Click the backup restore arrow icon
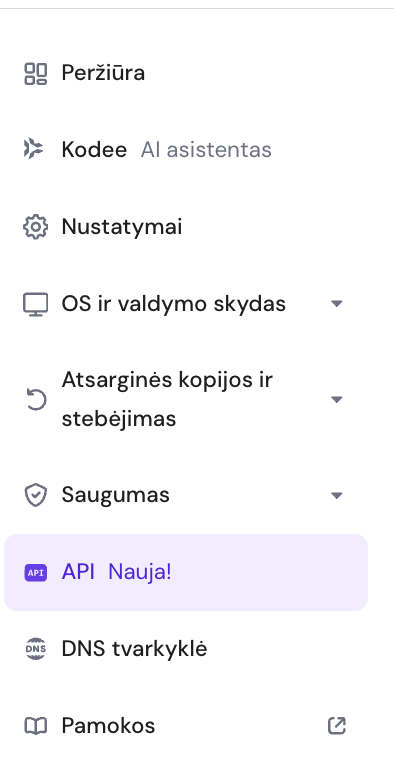The width and height of the screenshot is (394, 778). pos(36,400)
